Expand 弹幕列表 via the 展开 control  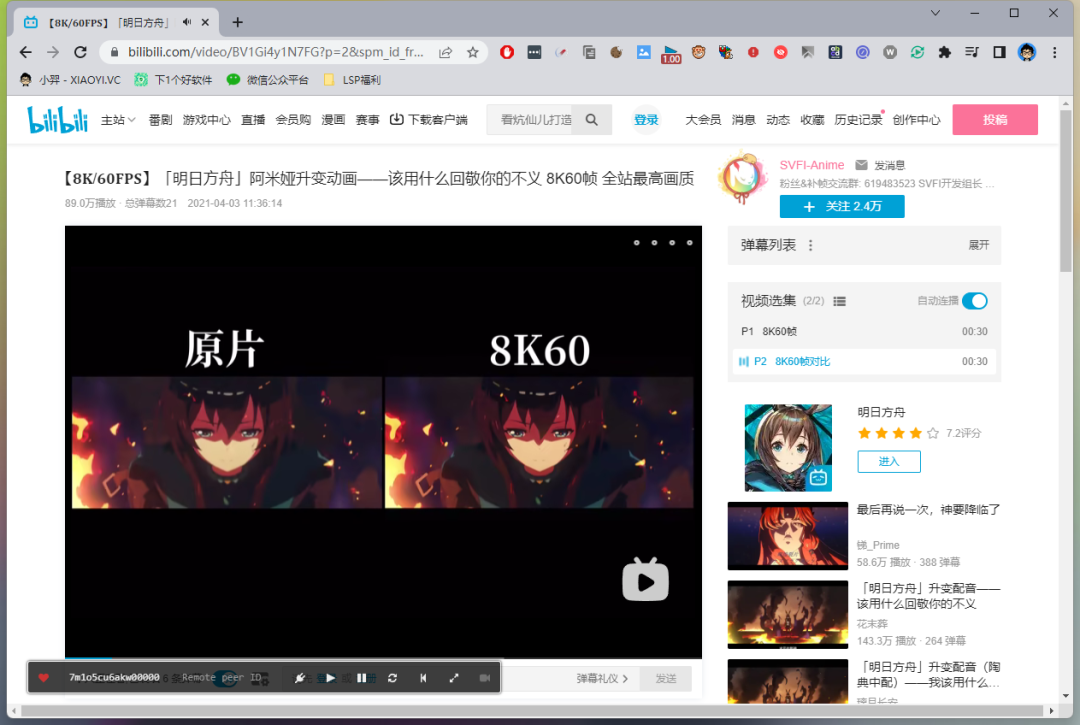[978, 245]
